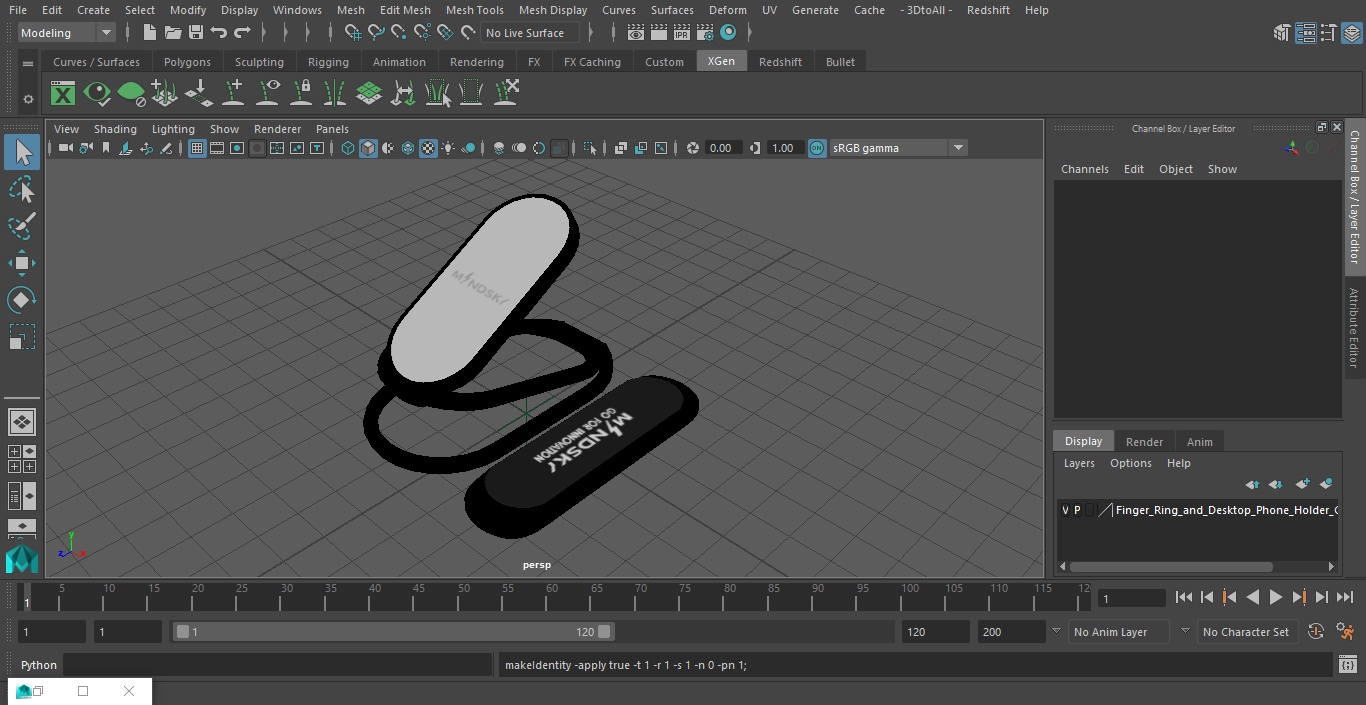
Task: Switch to the Anim layer tab
Action: 1199,442
